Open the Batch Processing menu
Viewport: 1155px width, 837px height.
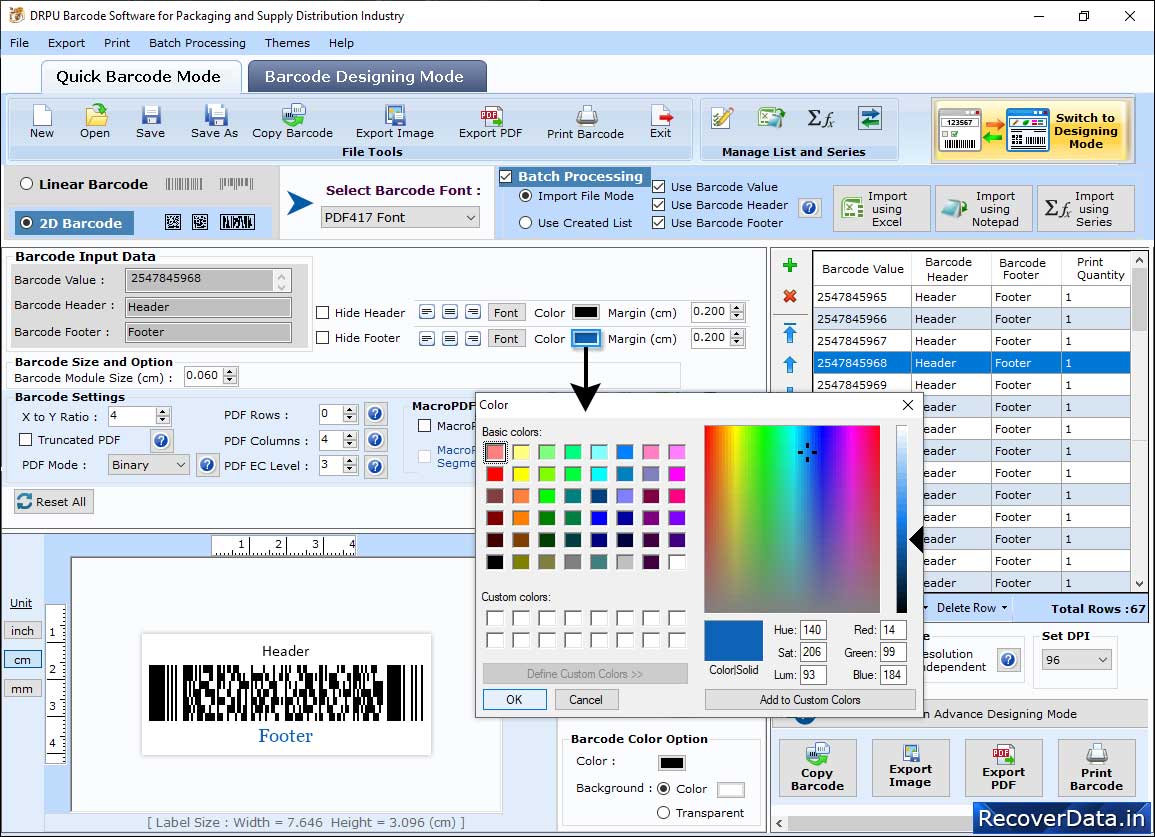tap(197, 43)
